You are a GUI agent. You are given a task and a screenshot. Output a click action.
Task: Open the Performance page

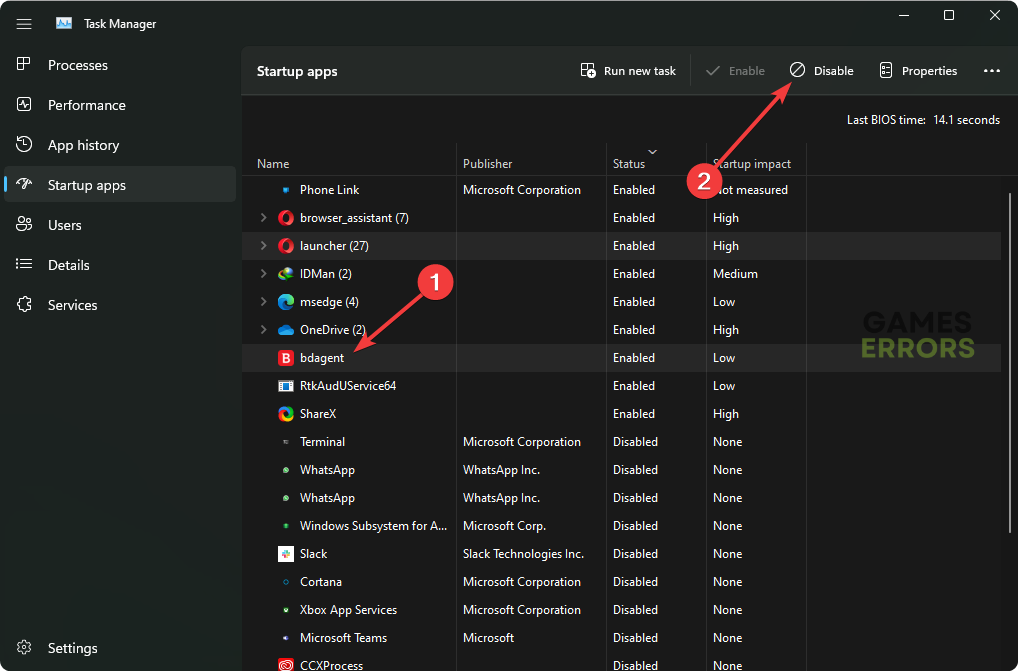86,105
